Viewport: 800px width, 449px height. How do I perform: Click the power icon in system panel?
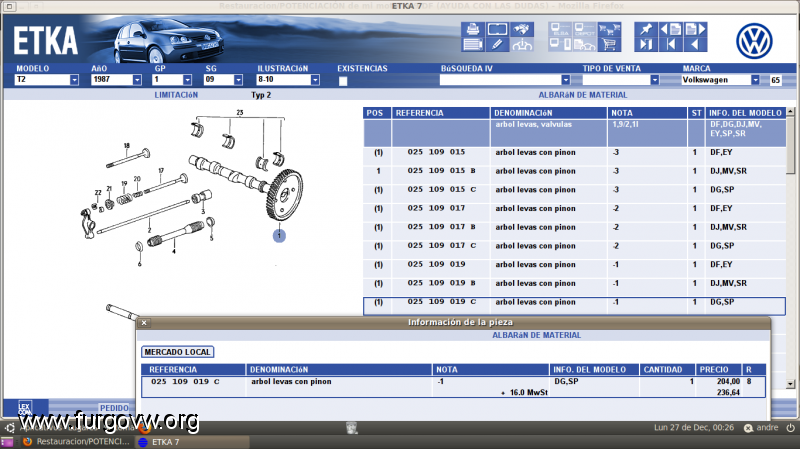point(790,428)
